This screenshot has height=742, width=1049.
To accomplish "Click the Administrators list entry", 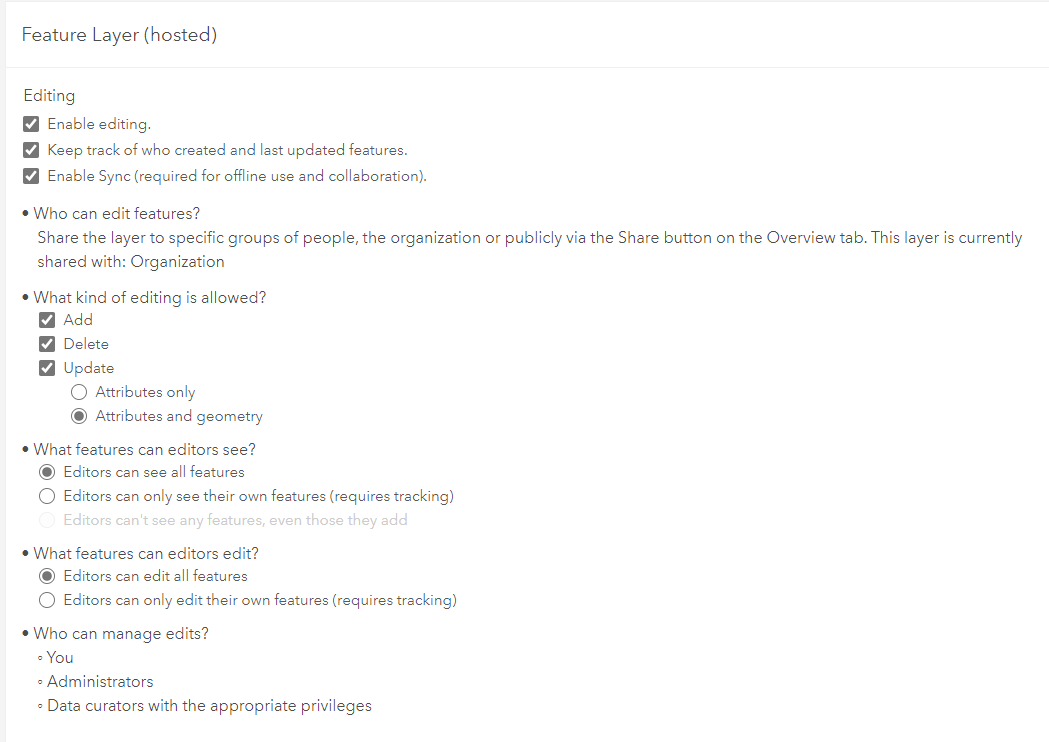I will 100,681.
